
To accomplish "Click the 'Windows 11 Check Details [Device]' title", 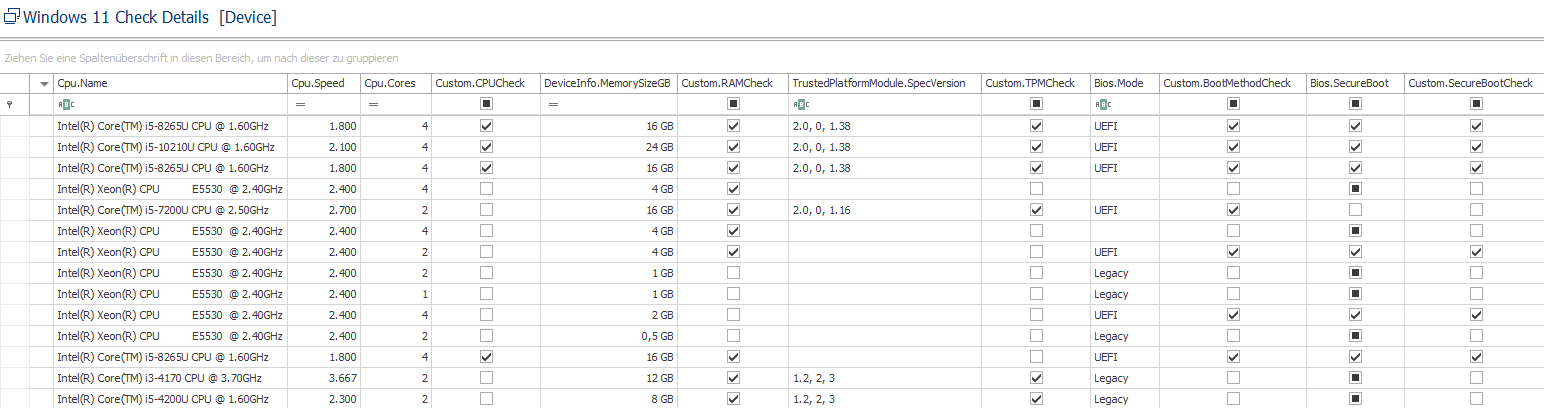I will [149, 18].
